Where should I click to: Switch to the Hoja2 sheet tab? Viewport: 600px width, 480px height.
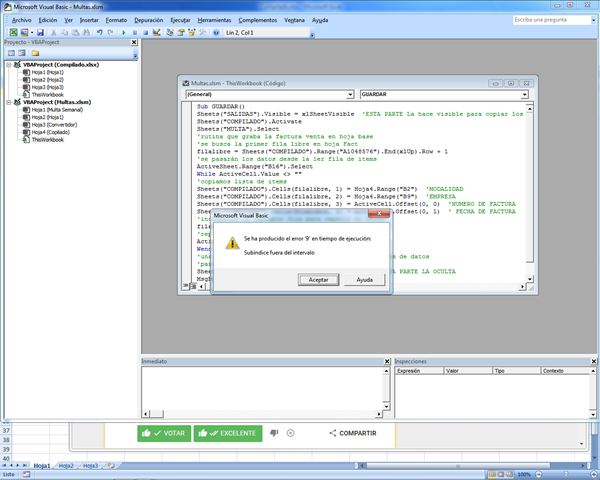pos(65,465)
